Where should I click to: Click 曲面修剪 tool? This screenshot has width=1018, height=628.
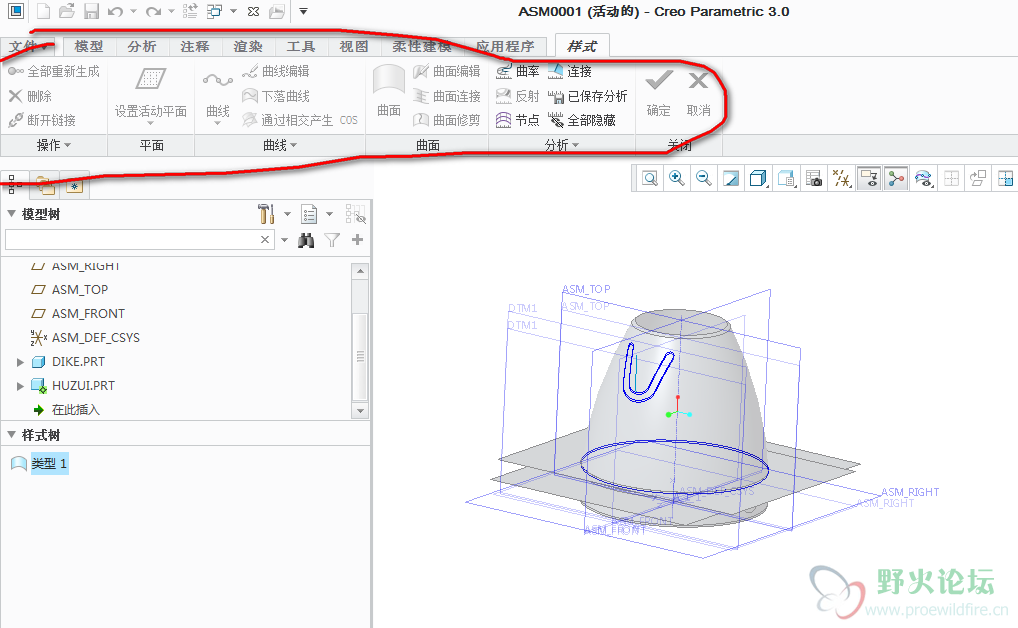pos(447,120)
